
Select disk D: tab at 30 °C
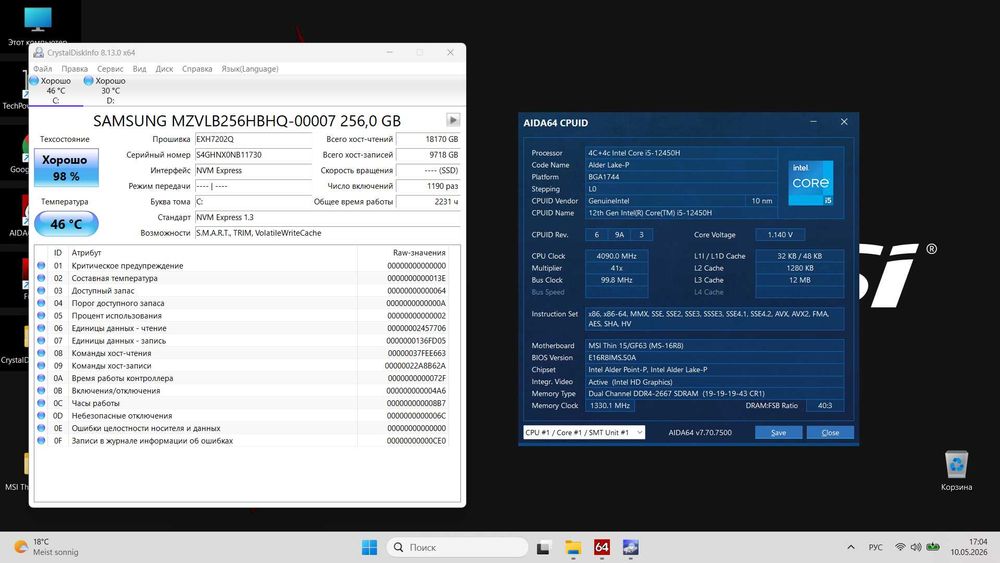[110, 91]
